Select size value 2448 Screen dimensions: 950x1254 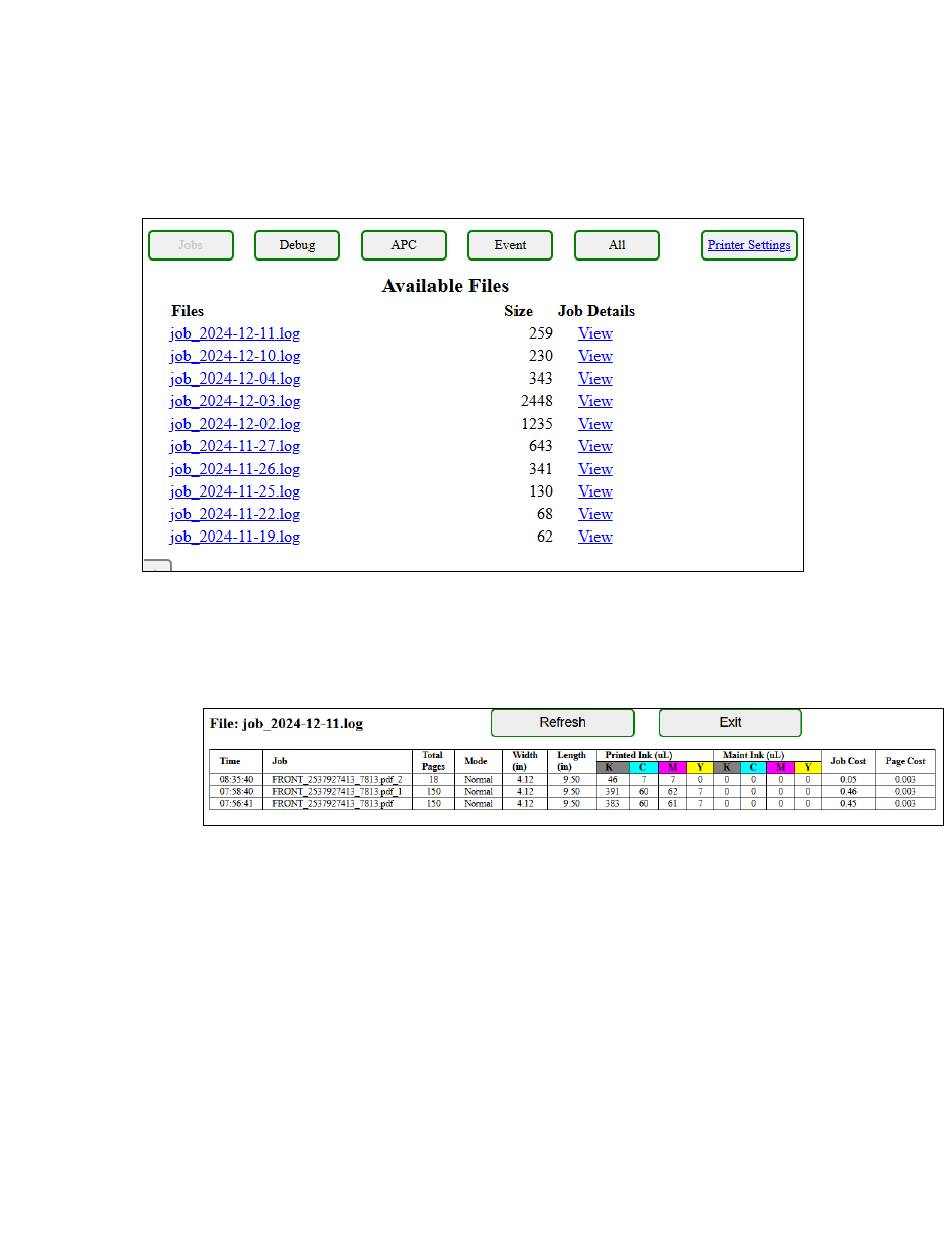(x=537, y=401)
